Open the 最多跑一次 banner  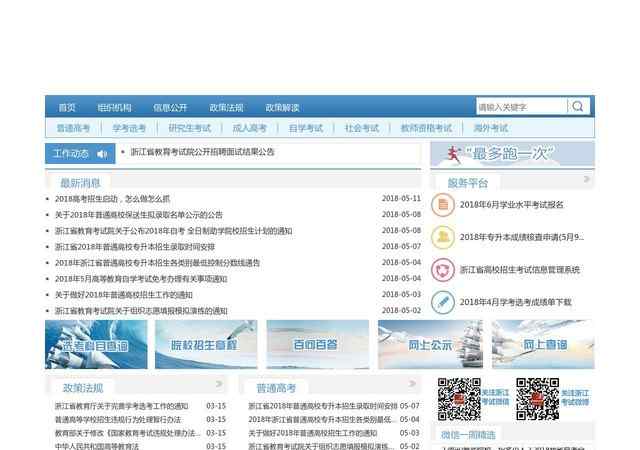point(512,153)
